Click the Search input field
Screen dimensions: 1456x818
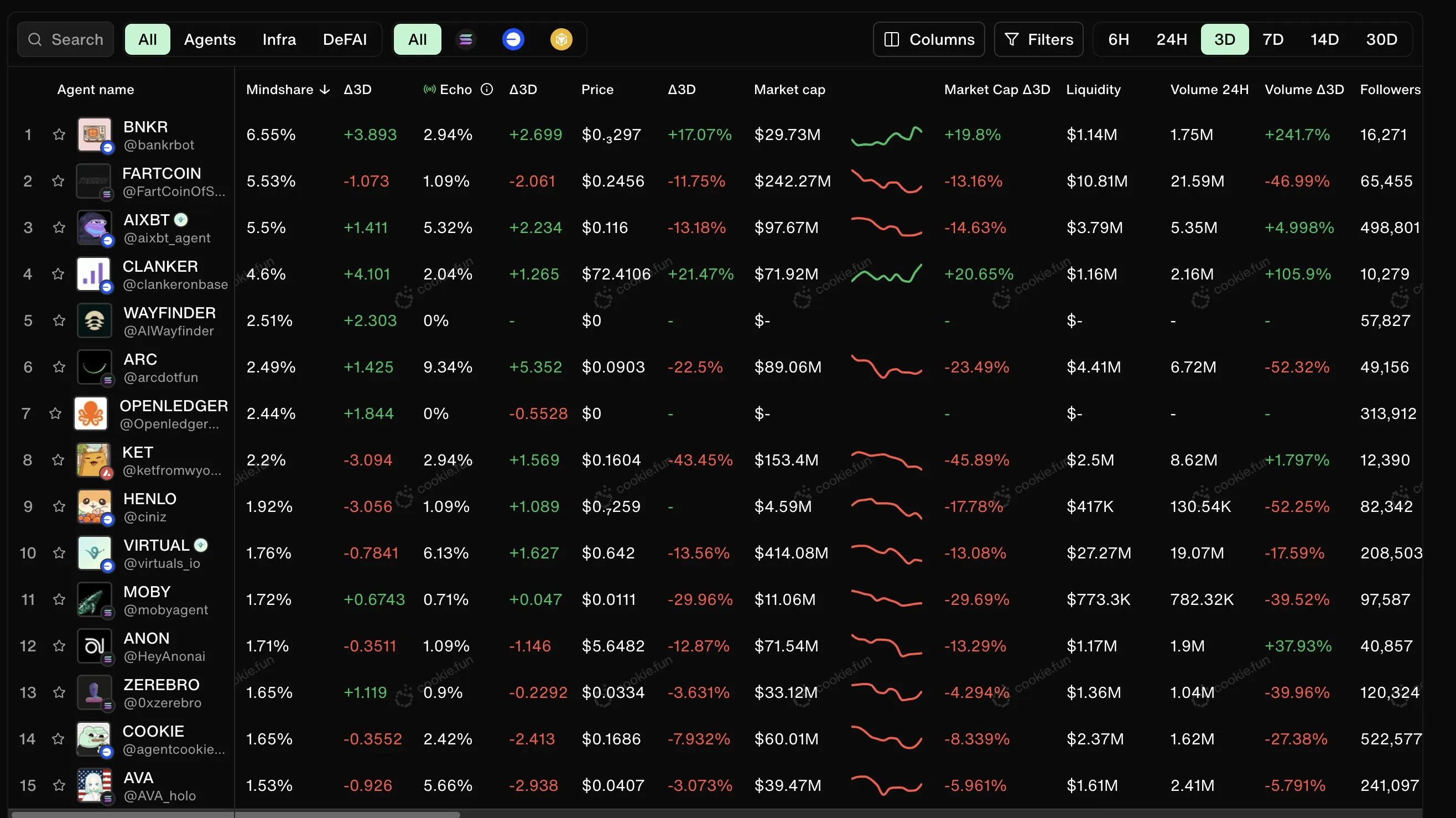(66, 39)
